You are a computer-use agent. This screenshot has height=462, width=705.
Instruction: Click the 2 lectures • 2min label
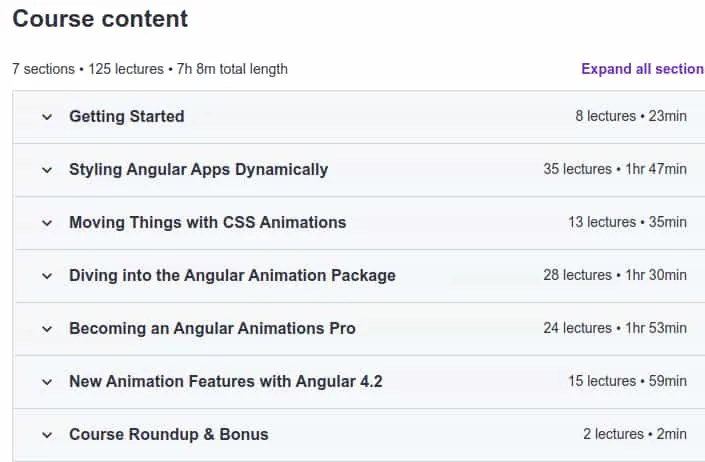[x=635, y=434]
